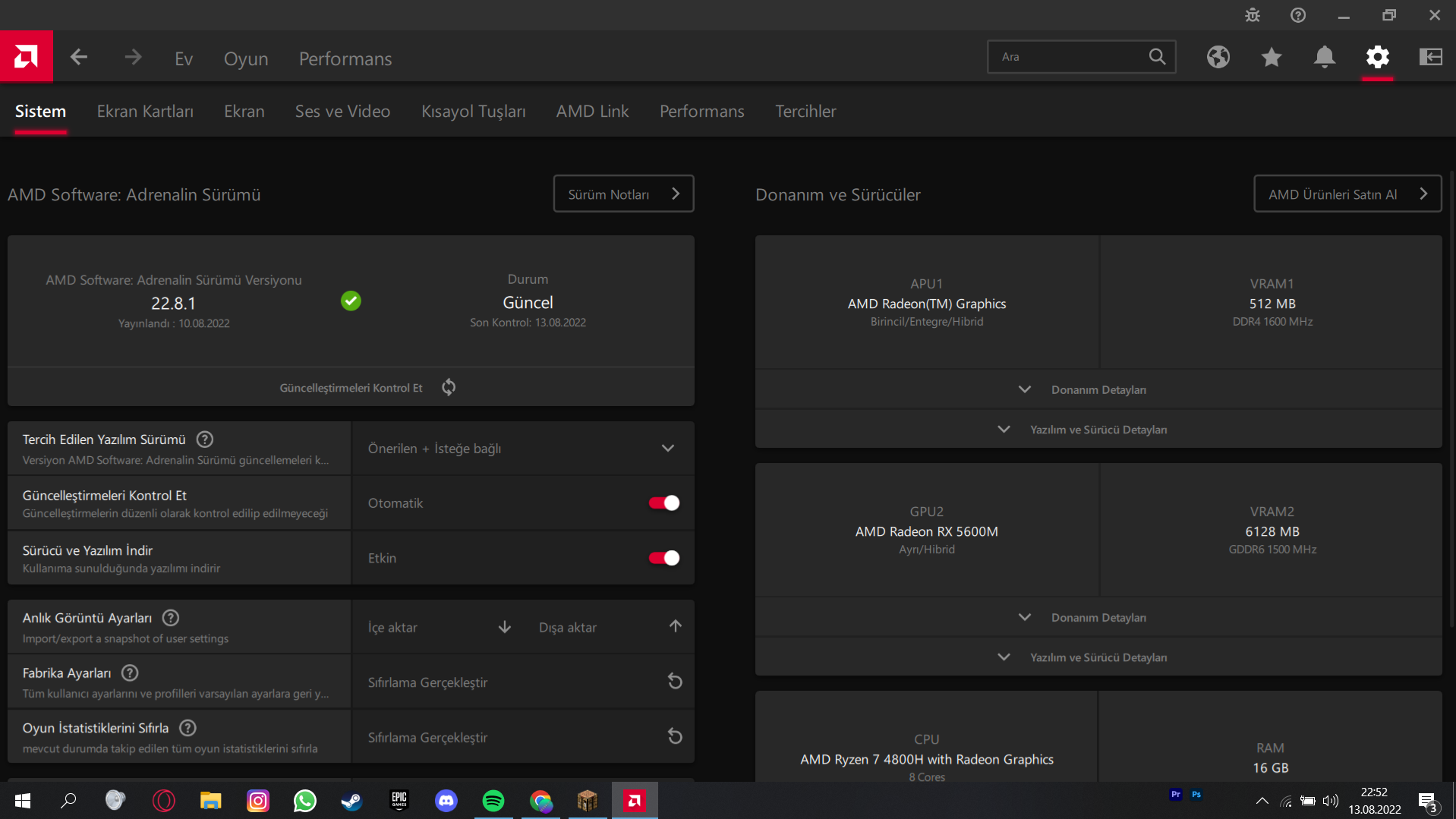Toggle Sürücü ve Yazılım İndir switch
1456x819 pixels.
[x=664, y=558]
